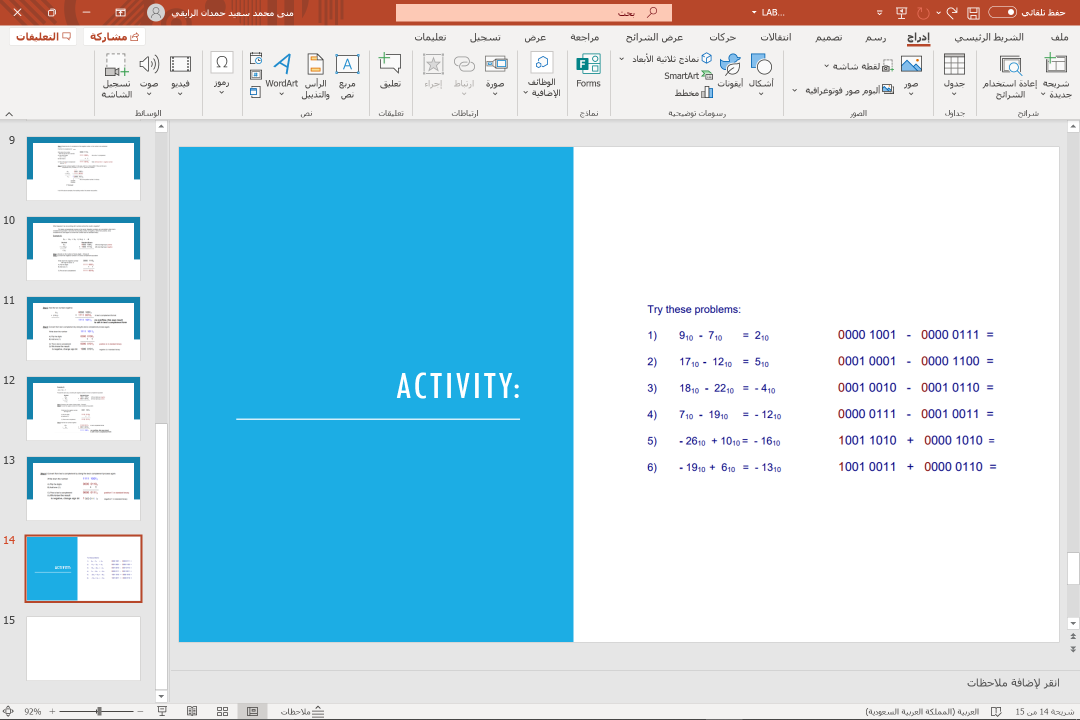Screen dimensions: 1080x720
Task: Click zoom percentage 92%
Action: (x=32, y=711)
